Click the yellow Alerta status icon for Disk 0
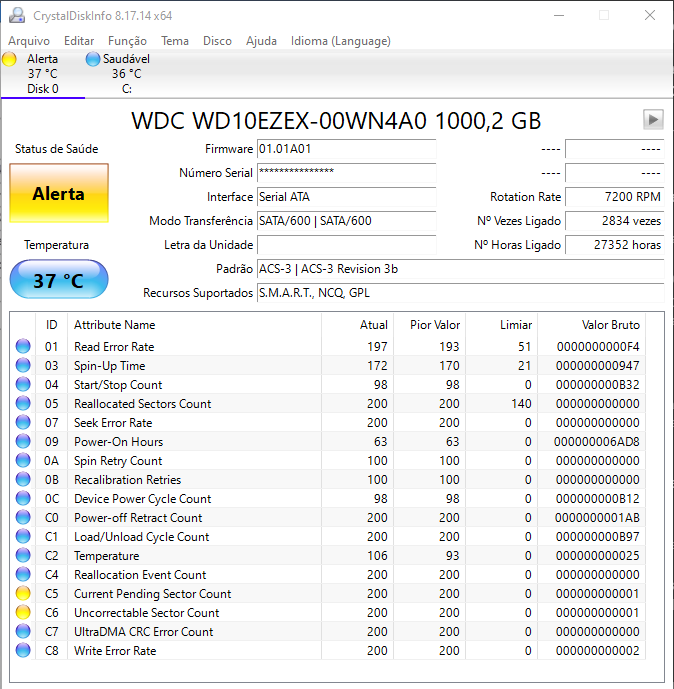The height and width of the screenshot is (689, 674). tap(9, 59)
